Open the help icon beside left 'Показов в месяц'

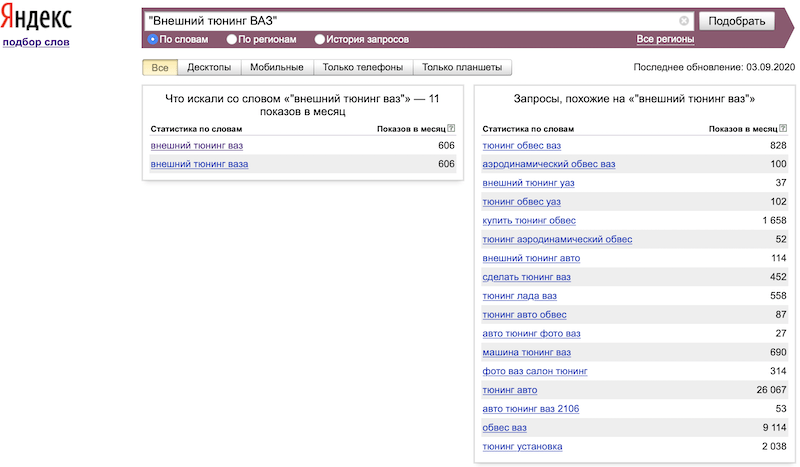click(451, 129)
